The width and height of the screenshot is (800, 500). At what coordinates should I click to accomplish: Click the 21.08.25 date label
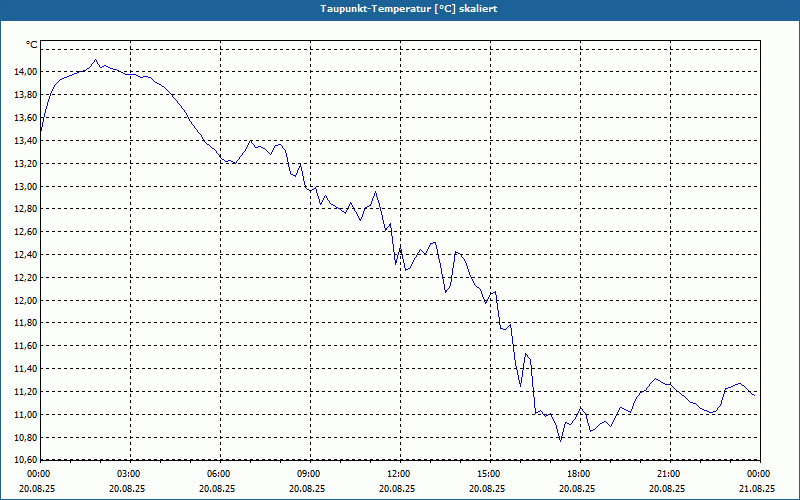coord(757,488)
